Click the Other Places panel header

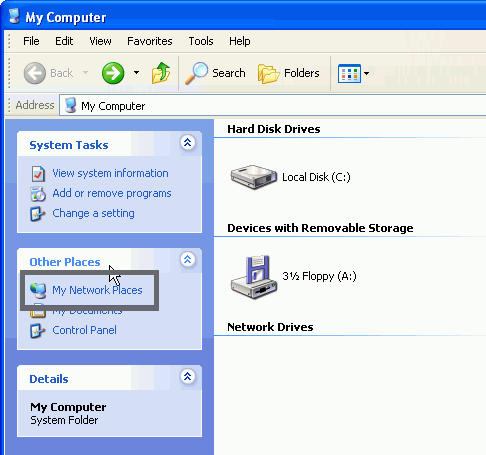pos(109,261)
